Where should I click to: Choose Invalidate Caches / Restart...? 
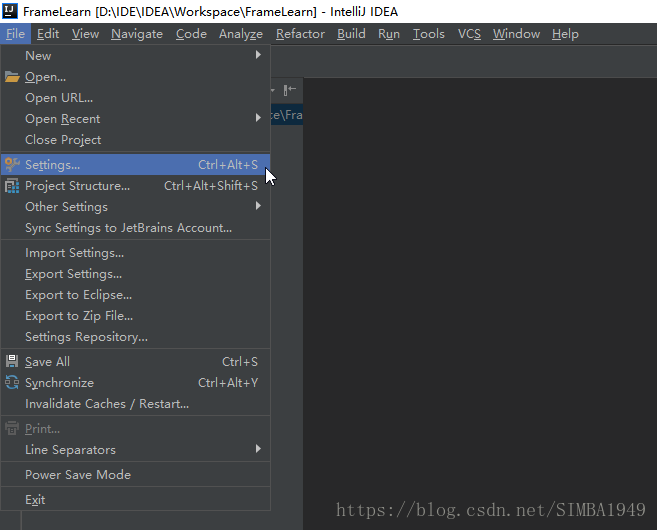135,403
